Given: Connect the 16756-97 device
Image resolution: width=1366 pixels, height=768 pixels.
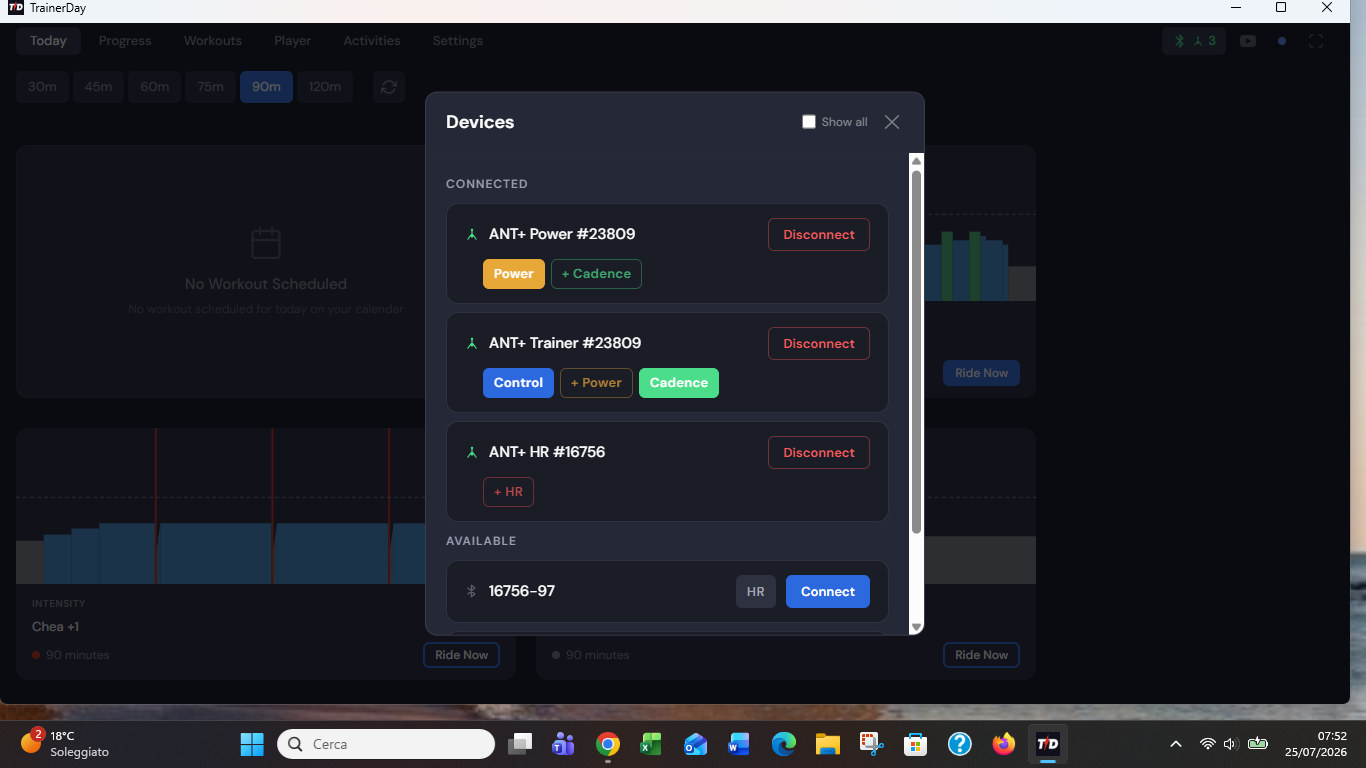Looking at the screenshot, I should (828, 592).
